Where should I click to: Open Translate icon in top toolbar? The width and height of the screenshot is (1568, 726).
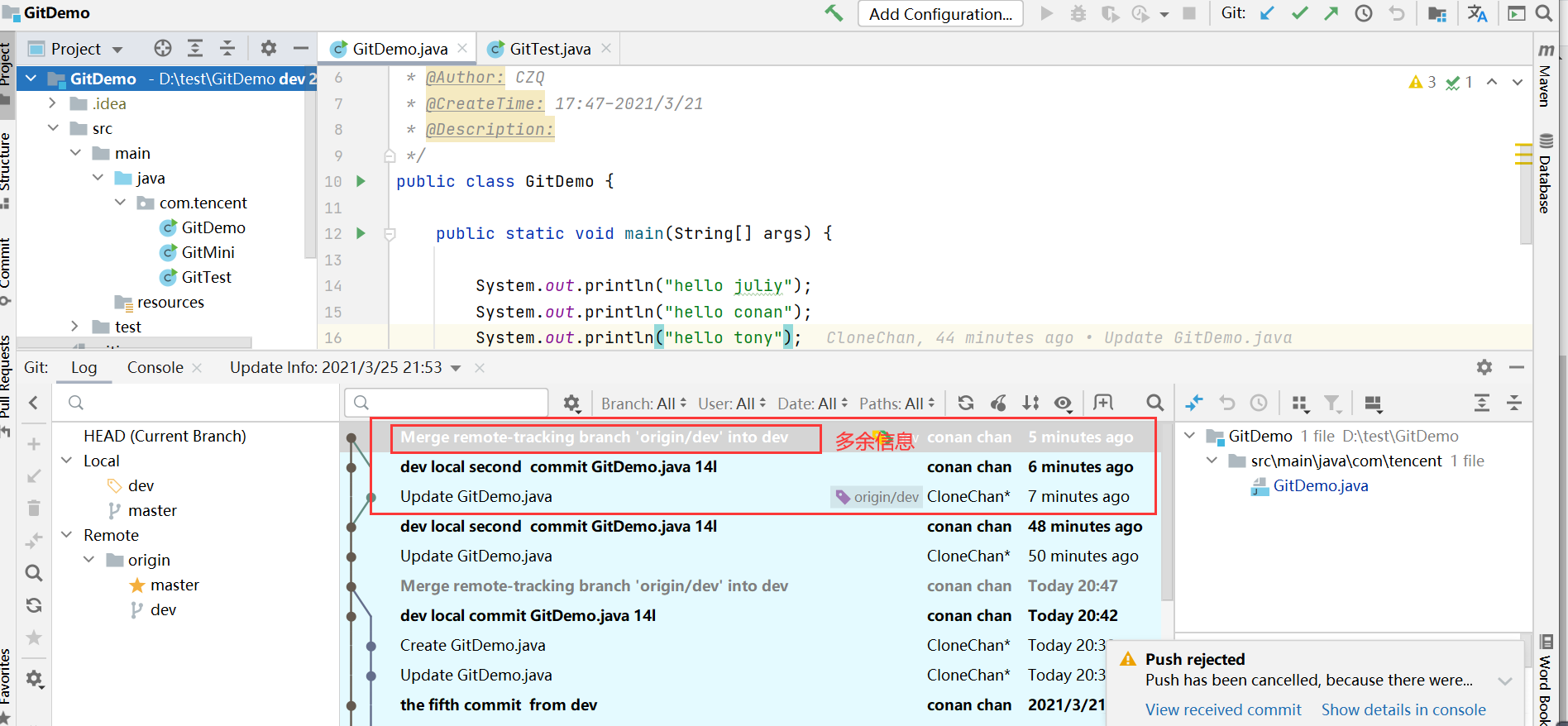pos(1477,13)
